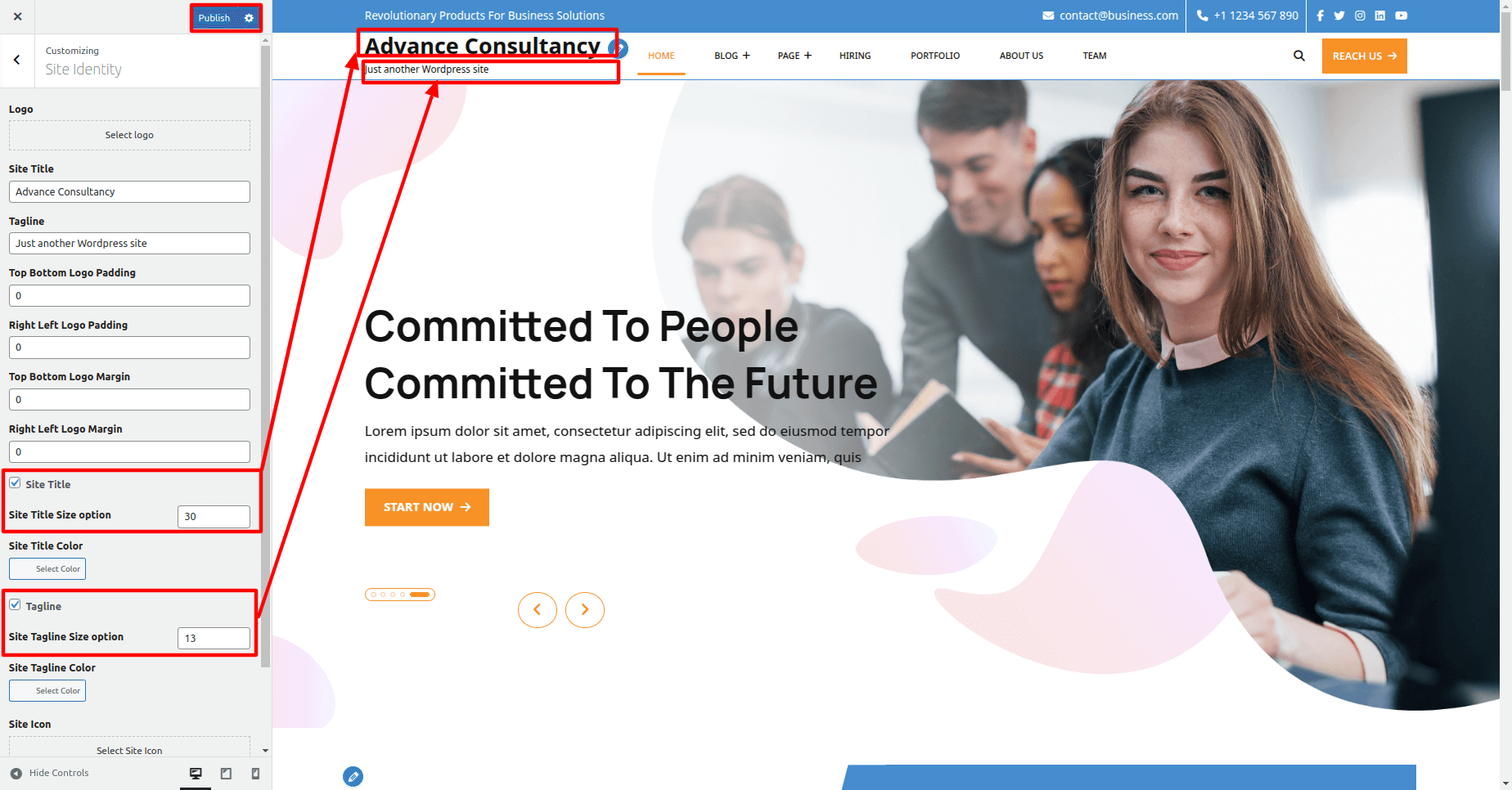The image size is (1512, 790).
Task: Expand the PAGE menu plus indicator
Action: [x=808, y=56]
